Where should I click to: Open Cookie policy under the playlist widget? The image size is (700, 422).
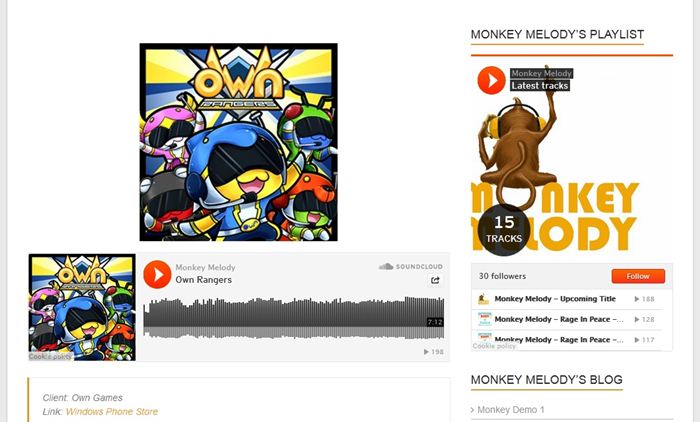[x=494, y=346]
